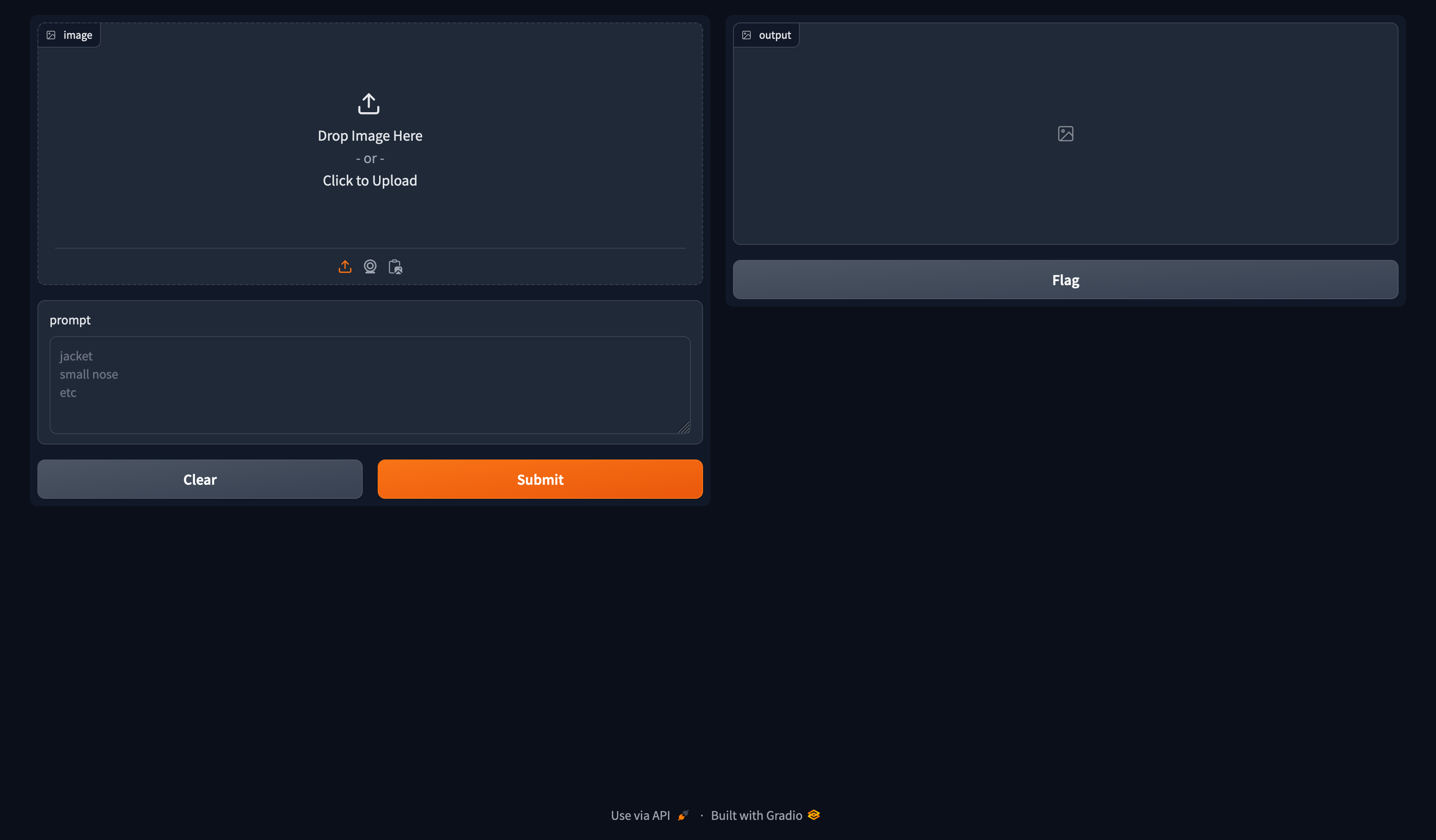Click the image label picture icon
This screenshot has height=840, width=1436.
[51, 36]
